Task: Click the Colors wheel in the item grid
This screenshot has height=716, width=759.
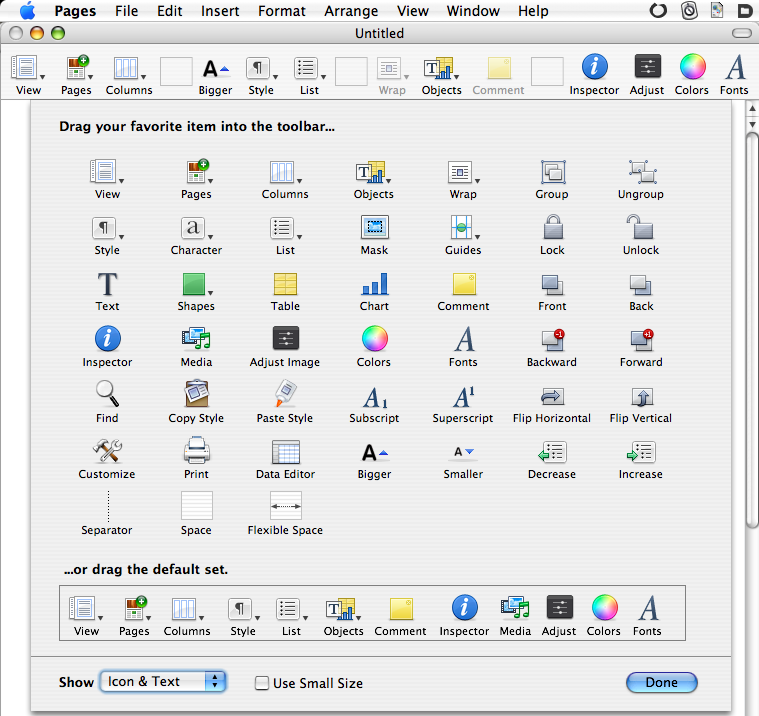Action: click(x=375, y=338)
